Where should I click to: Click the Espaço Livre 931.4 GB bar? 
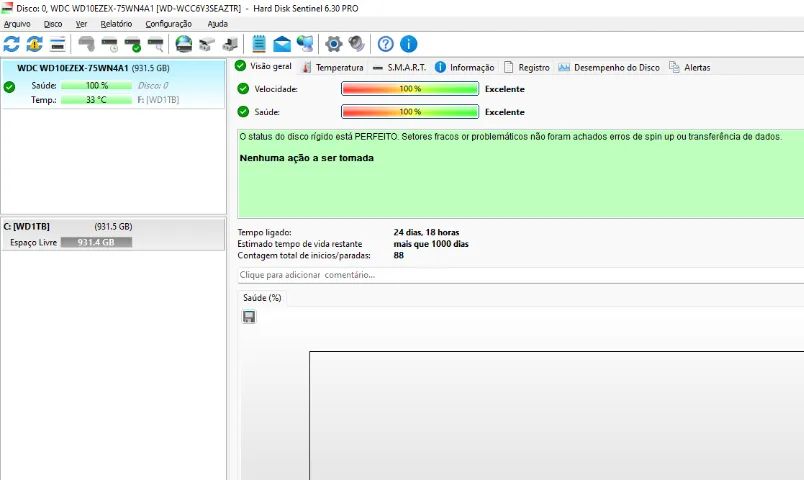click(96, 242)
